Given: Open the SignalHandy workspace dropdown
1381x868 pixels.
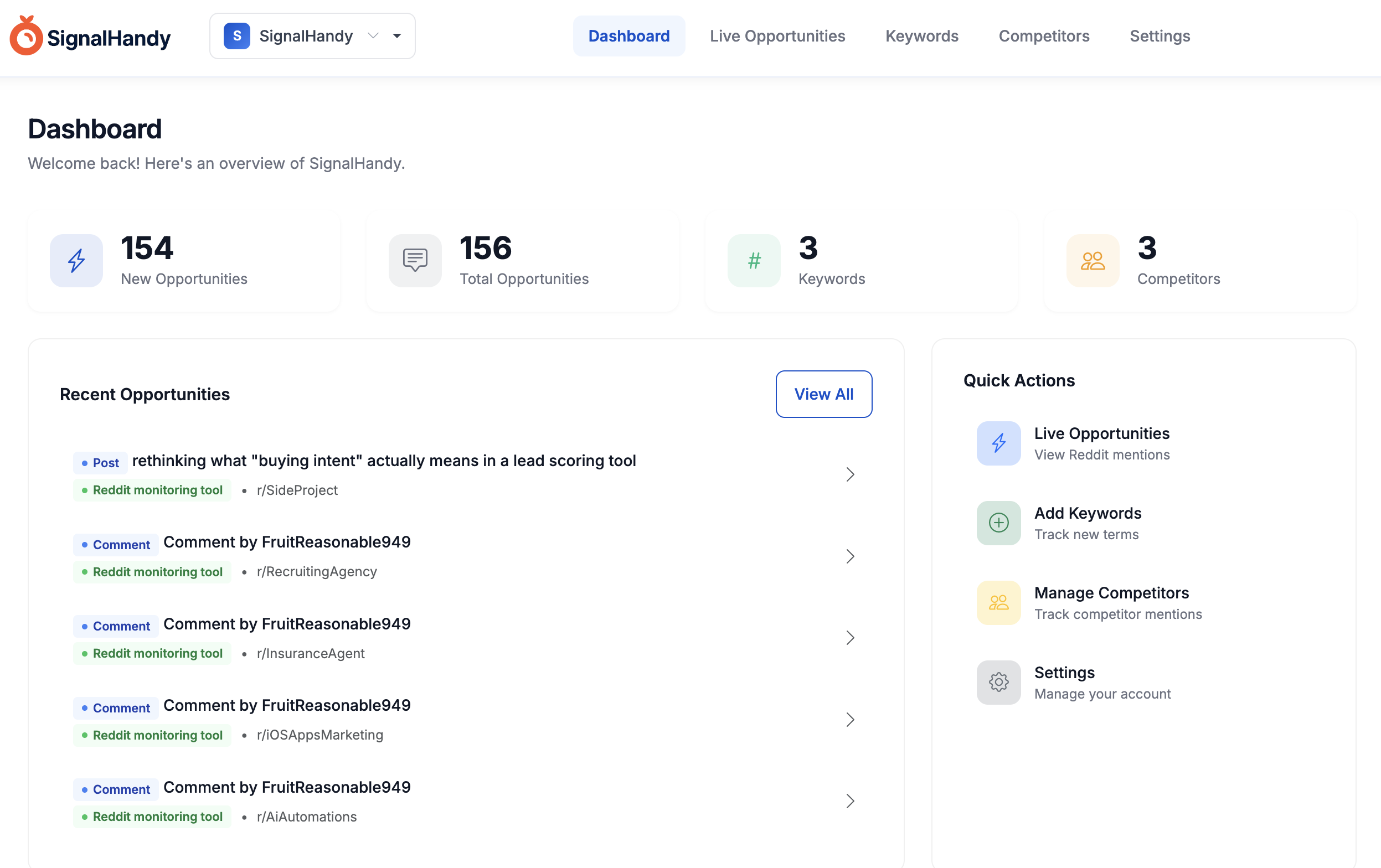Looking at the screenshot, I should tap(312, 36).
